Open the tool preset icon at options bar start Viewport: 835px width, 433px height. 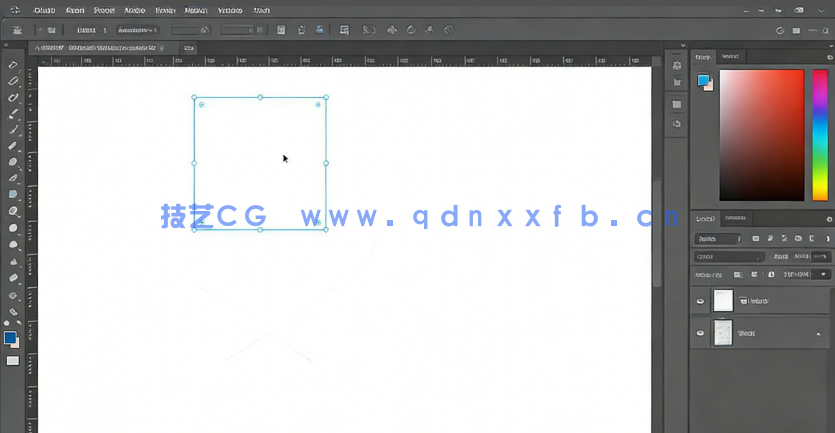pyautogui.click(x=18, y=30)
